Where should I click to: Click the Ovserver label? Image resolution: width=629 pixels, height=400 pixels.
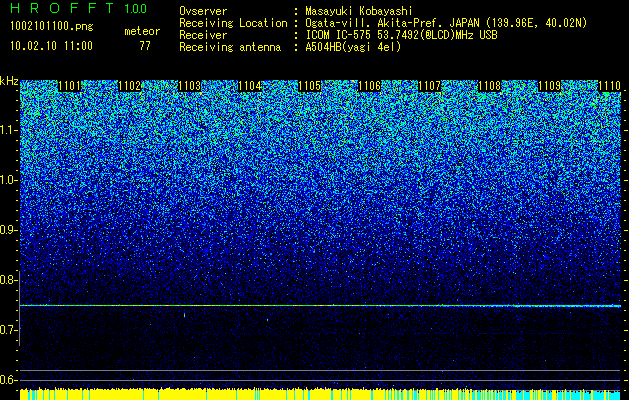click(203, 11)
